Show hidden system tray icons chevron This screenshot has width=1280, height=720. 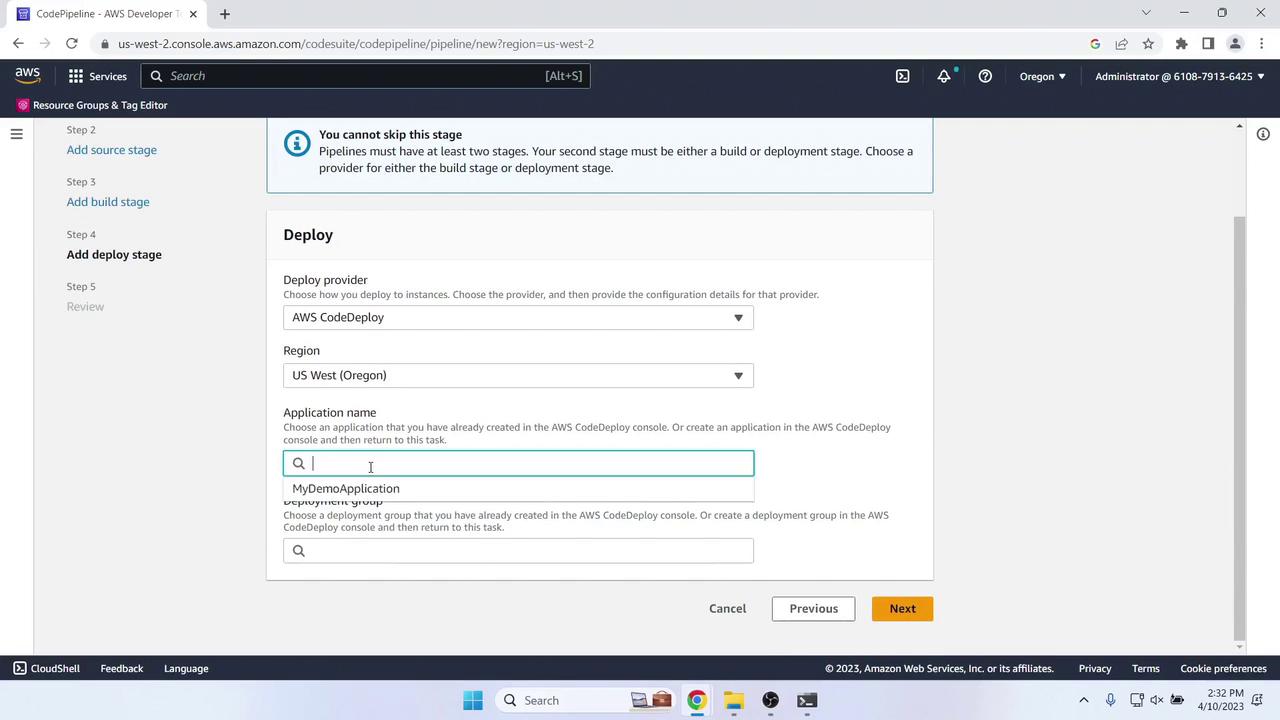1083,700
